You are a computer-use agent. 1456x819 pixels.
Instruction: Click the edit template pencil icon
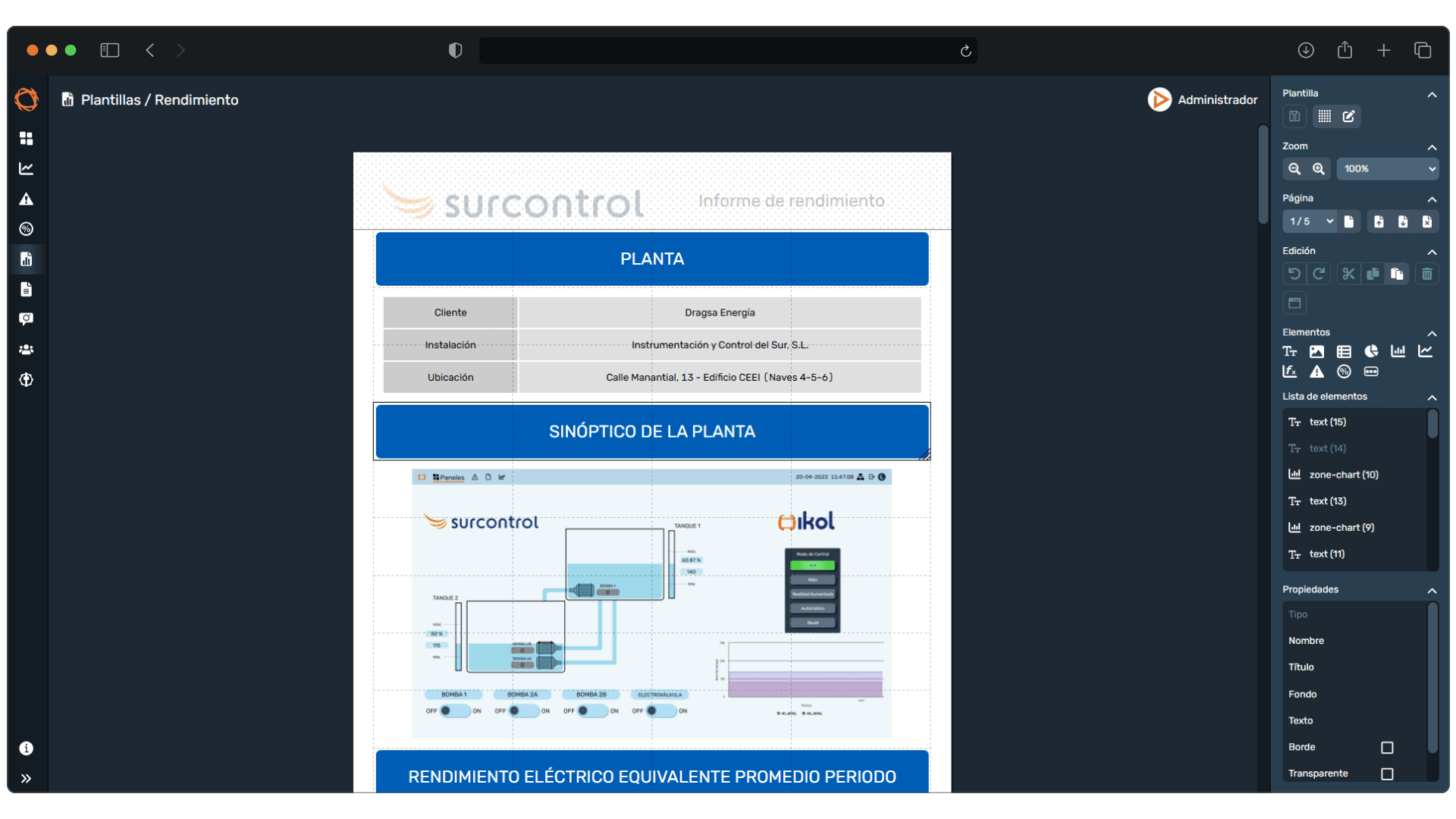(1348, 117)
